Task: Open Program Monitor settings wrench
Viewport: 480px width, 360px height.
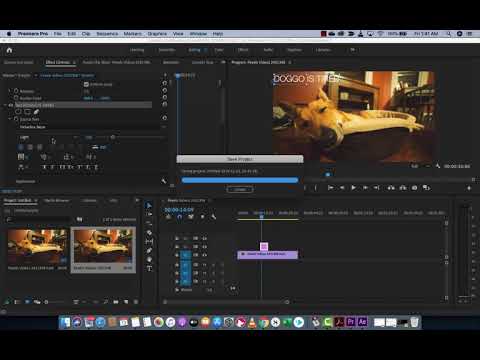Action: coord(438,166)
